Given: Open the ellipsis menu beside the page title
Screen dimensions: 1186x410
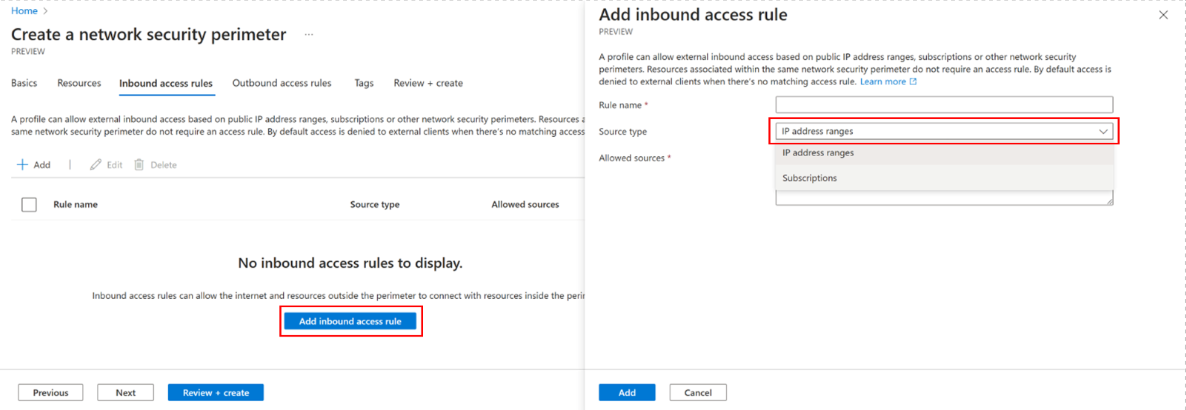Looking at the screenshot, I should (308, 35).
